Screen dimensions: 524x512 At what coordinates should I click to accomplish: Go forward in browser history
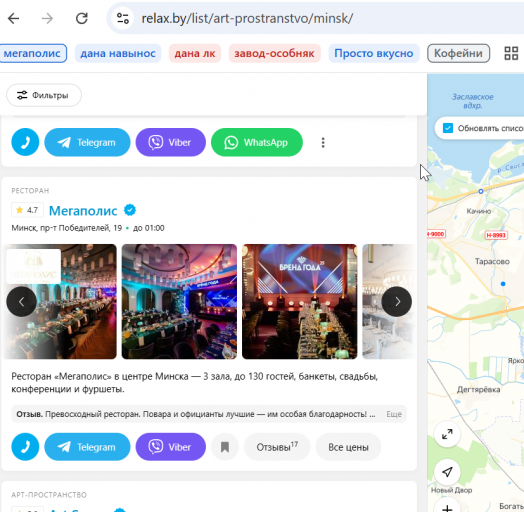tap(47, 18)
